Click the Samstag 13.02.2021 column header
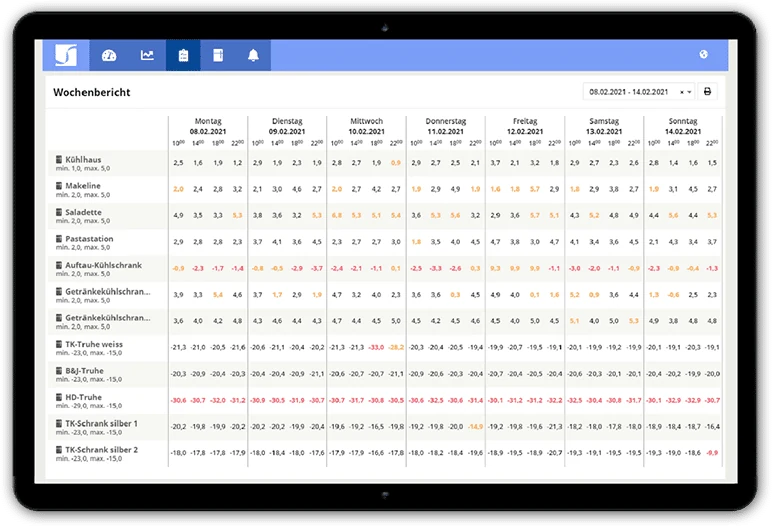The width and height of the screenshot is (772, 526). pos(604,126)
